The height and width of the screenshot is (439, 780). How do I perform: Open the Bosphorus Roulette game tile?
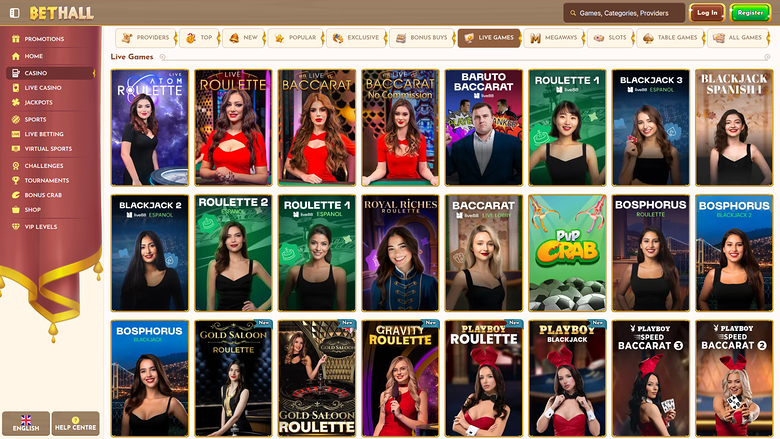coord(651,253)
